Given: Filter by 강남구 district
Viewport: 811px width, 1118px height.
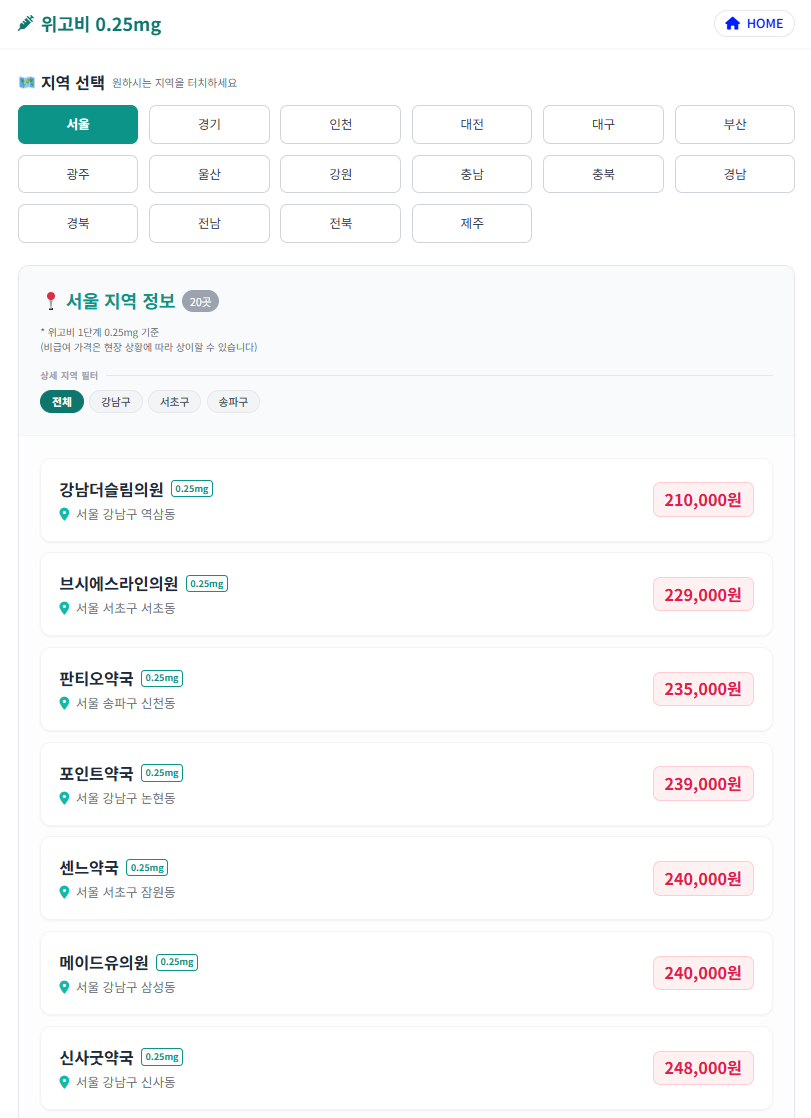Looking at the screenshot, I should point(116,402).
